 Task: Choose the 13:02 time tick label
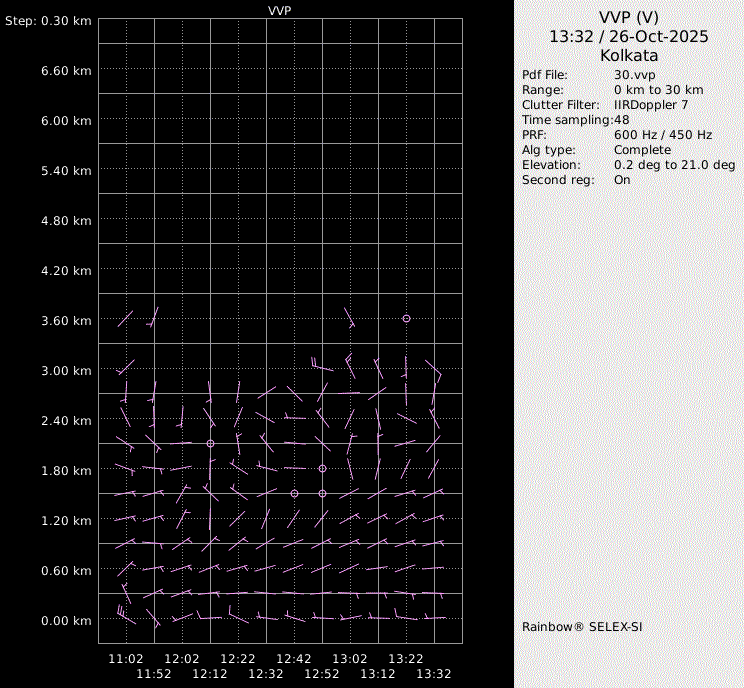[x=350, y=659]
